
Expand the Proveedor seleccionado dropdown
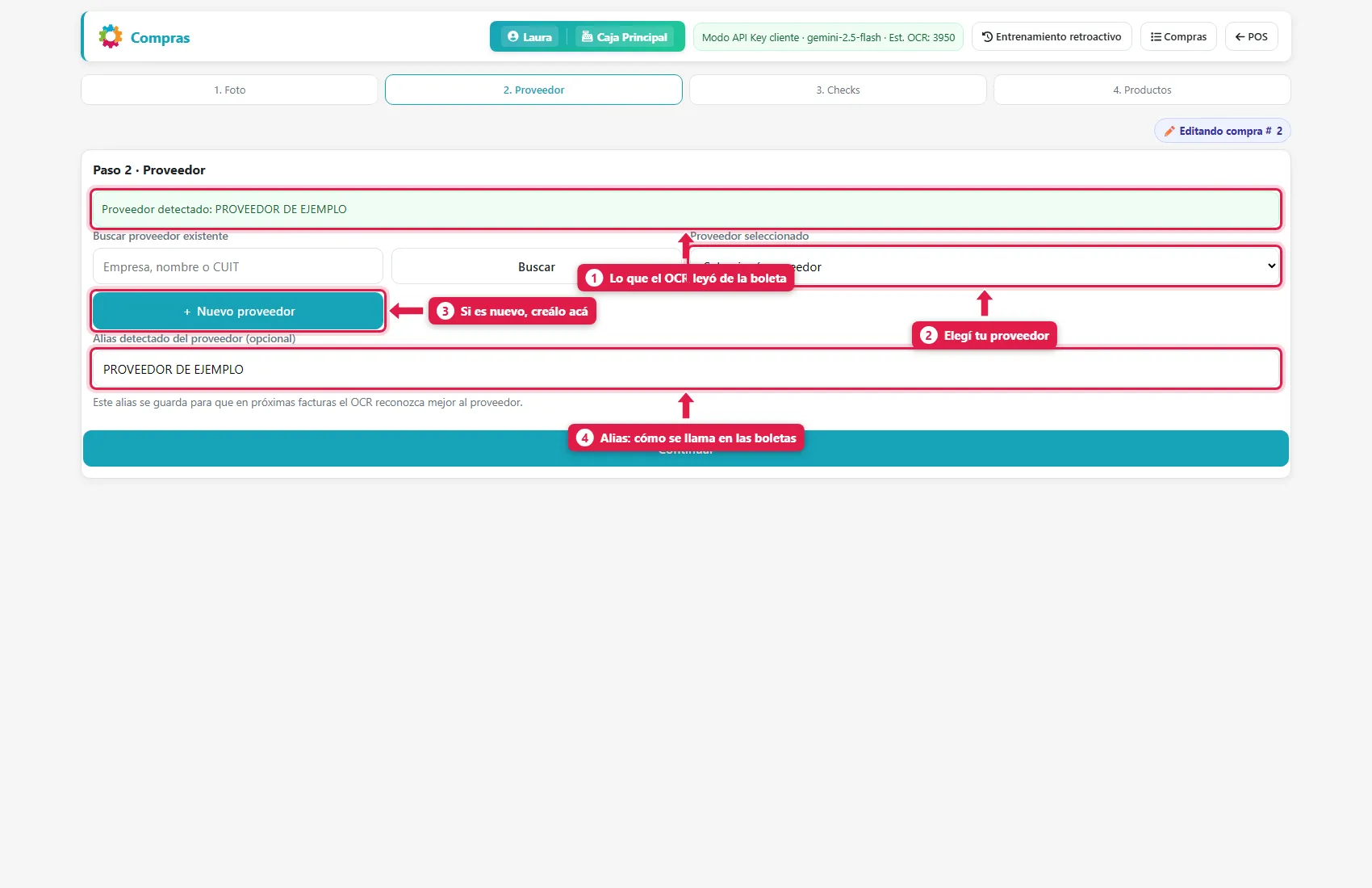(x=985, y=266)
